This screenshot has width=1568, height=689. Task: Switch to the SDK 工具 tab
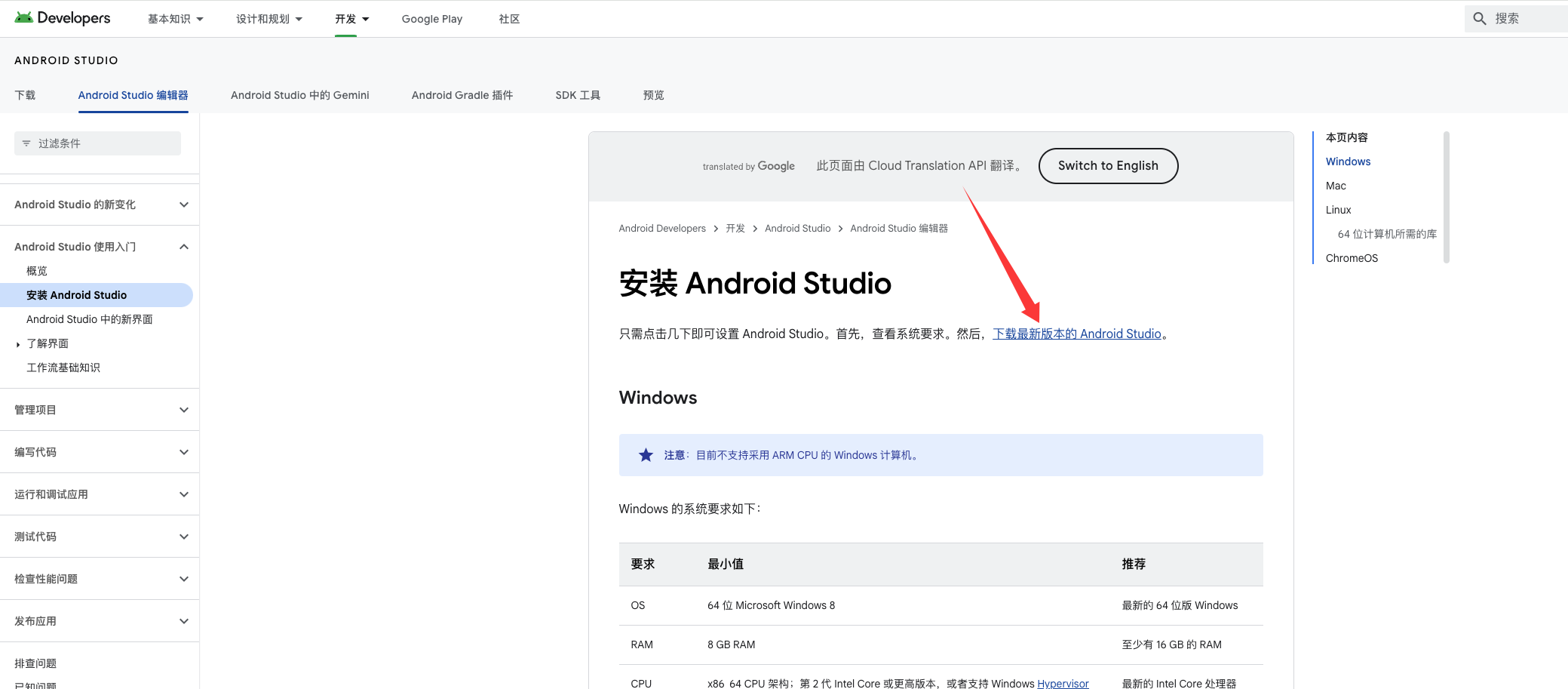(x=578, y=95)
